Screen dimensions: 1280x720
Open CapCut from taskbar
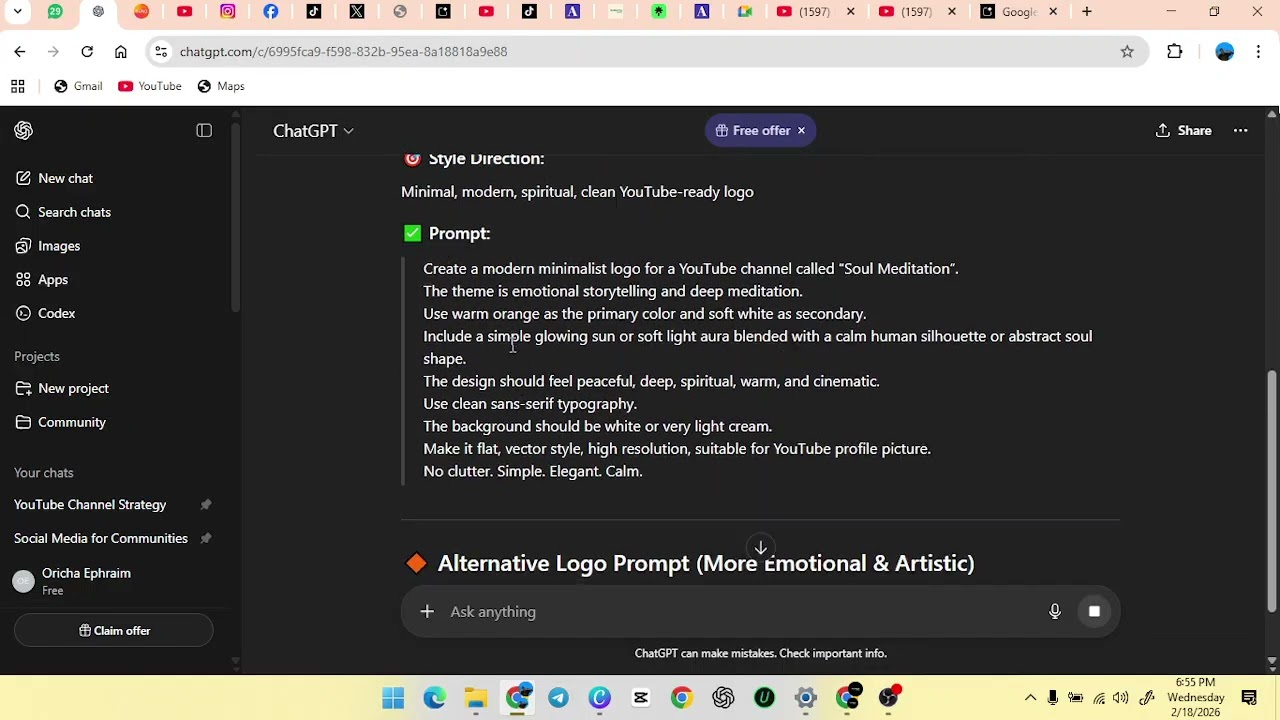click(641, 698)
